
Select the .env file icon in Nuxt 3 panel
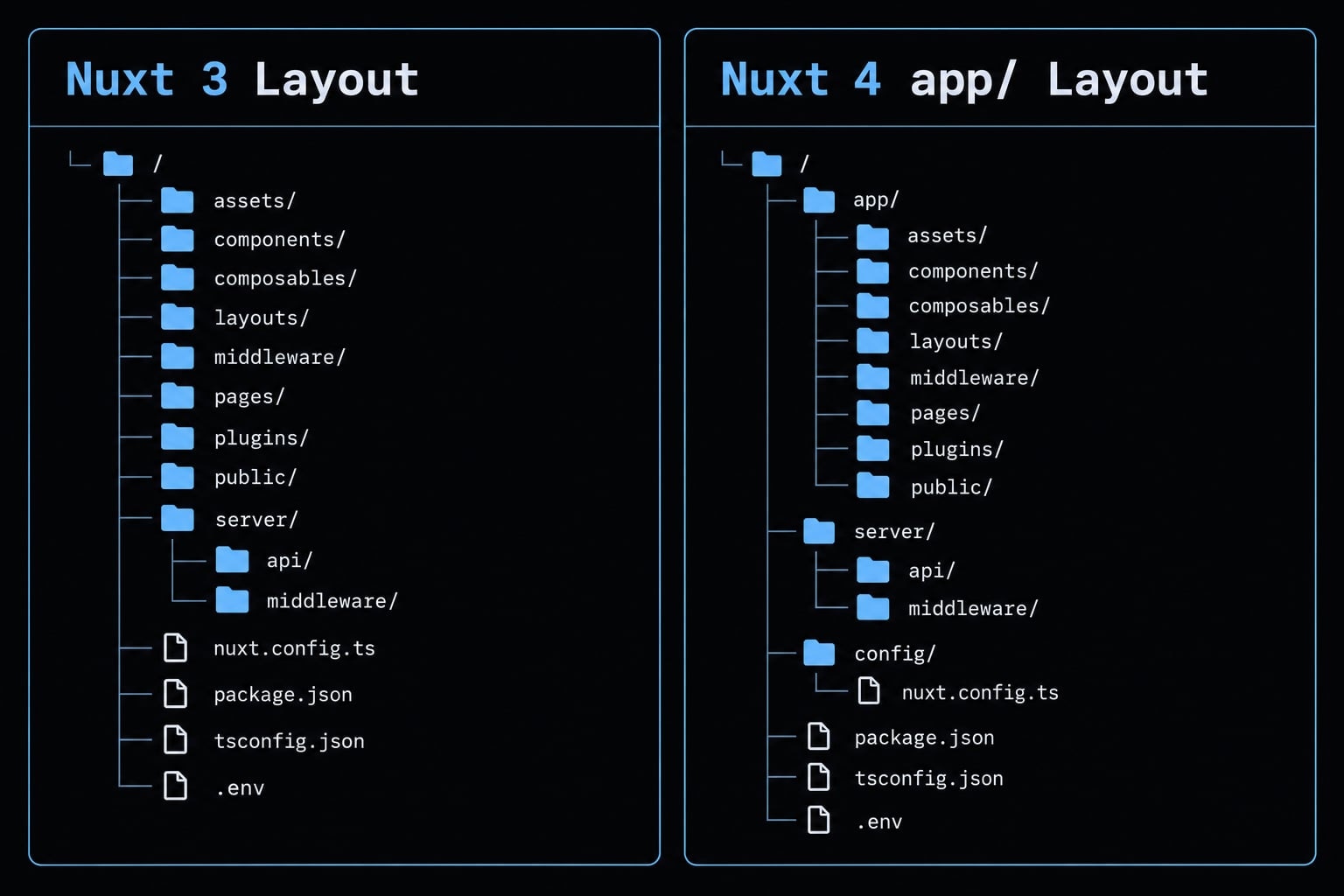(176, 786)
